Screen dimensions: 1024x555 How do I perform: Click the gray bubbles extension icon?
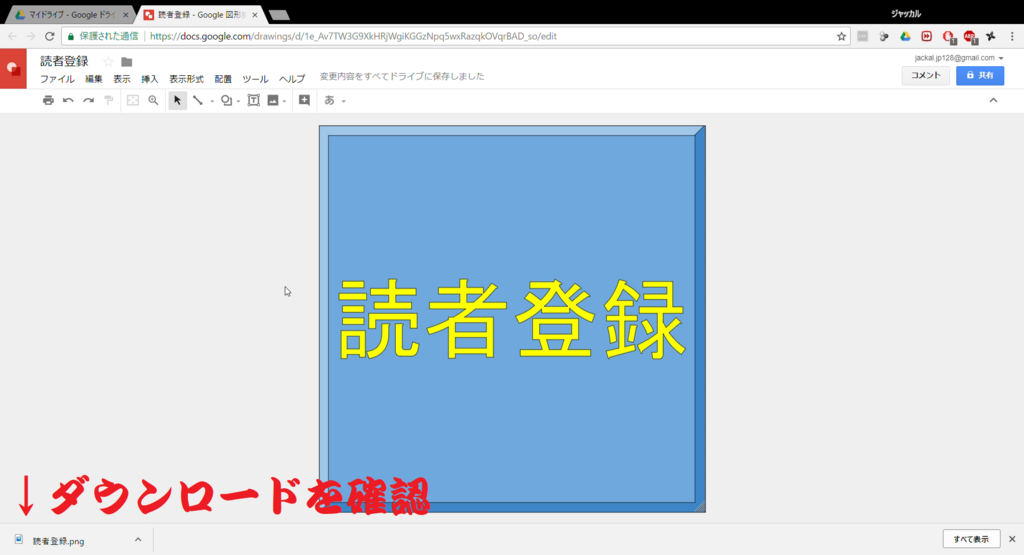point(884,37)
